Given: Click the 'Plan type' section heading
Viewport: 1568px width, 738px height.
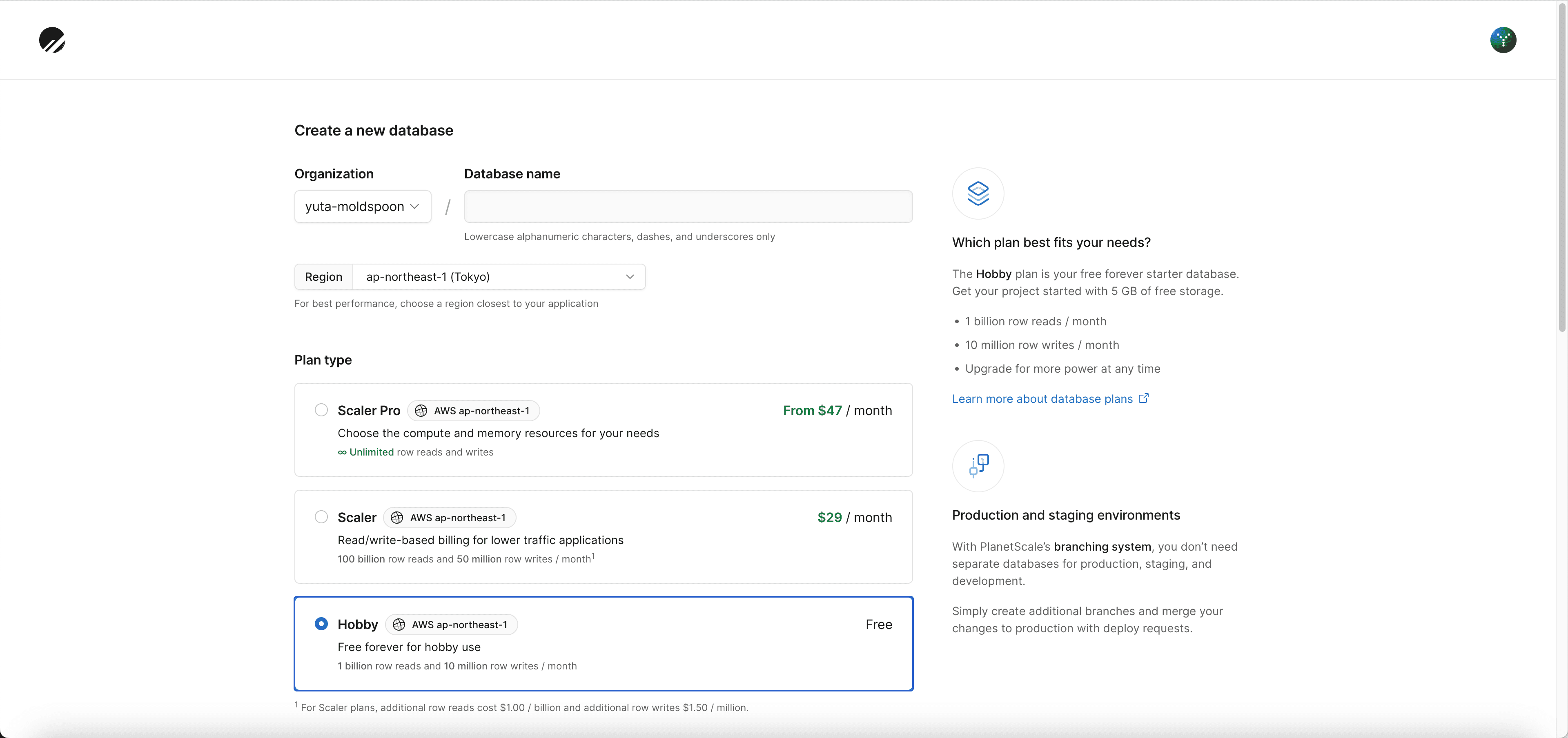Looking at the screenshot, I should (x=323, y=360).
